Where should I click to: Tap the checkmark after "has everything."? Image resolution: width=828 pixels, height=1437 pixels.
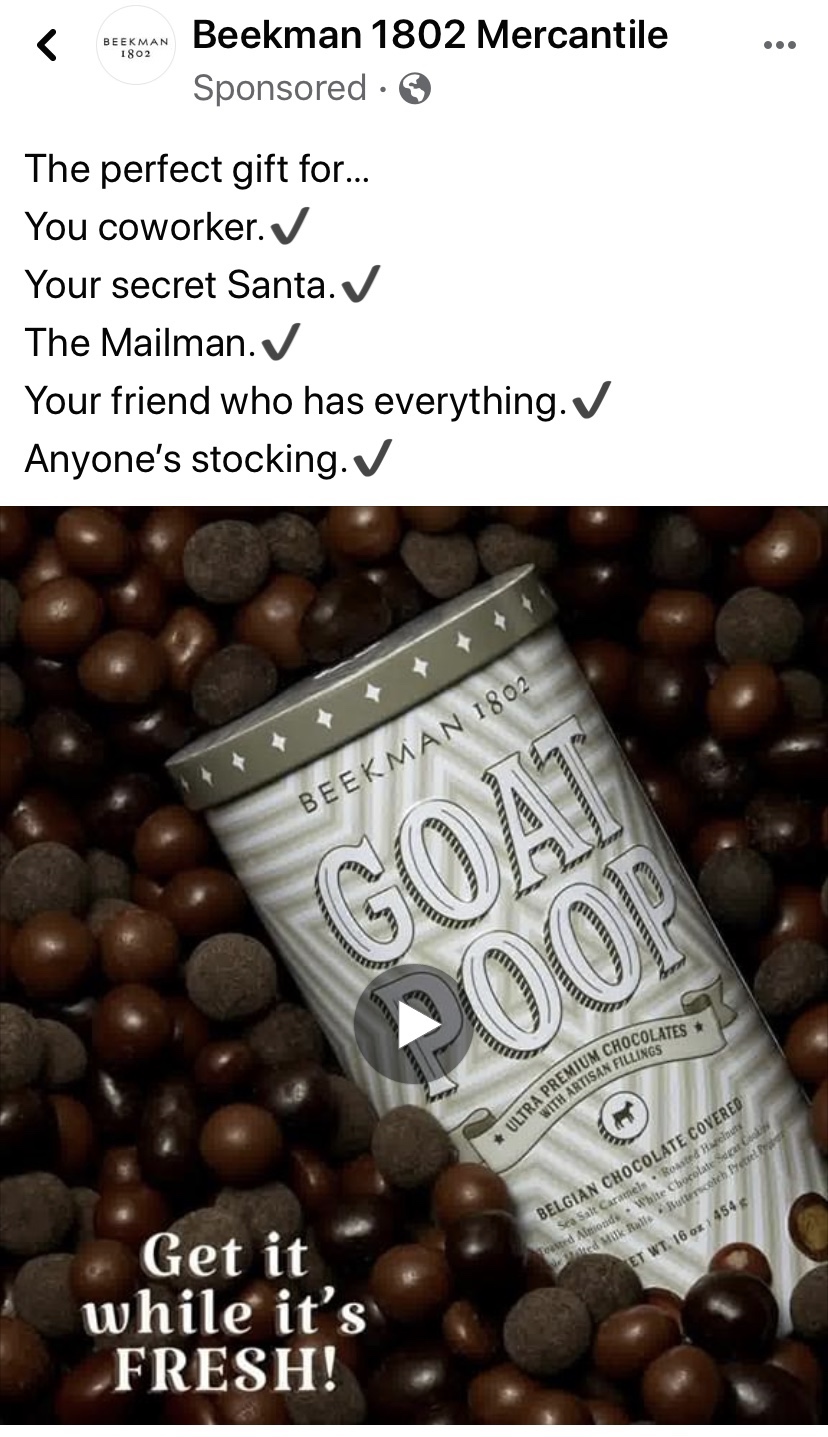pyautogui.click(x=590, y=402)
